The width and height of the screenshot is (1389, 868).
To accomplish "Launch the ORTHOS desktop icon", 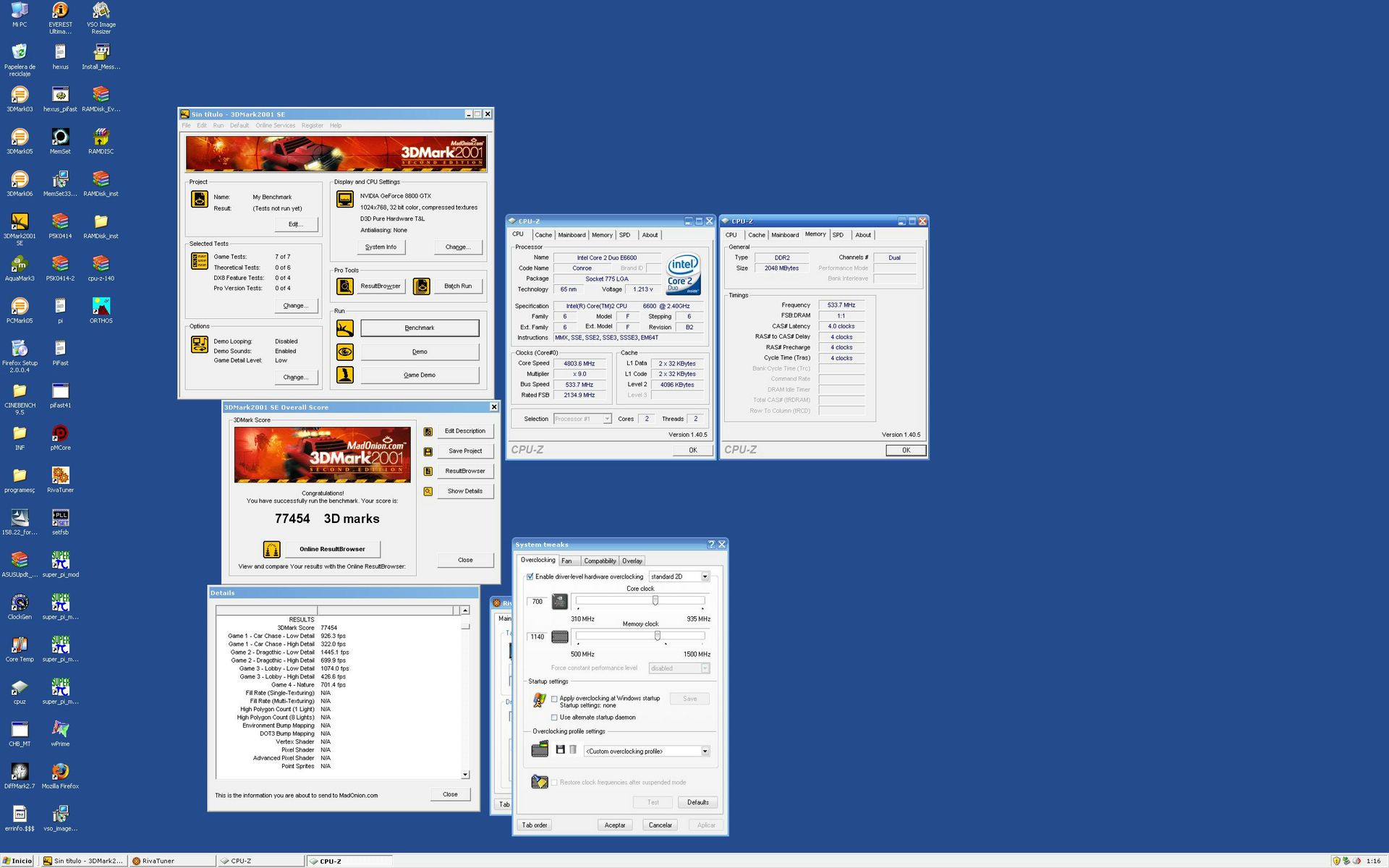I will click(x=101, y=311).
